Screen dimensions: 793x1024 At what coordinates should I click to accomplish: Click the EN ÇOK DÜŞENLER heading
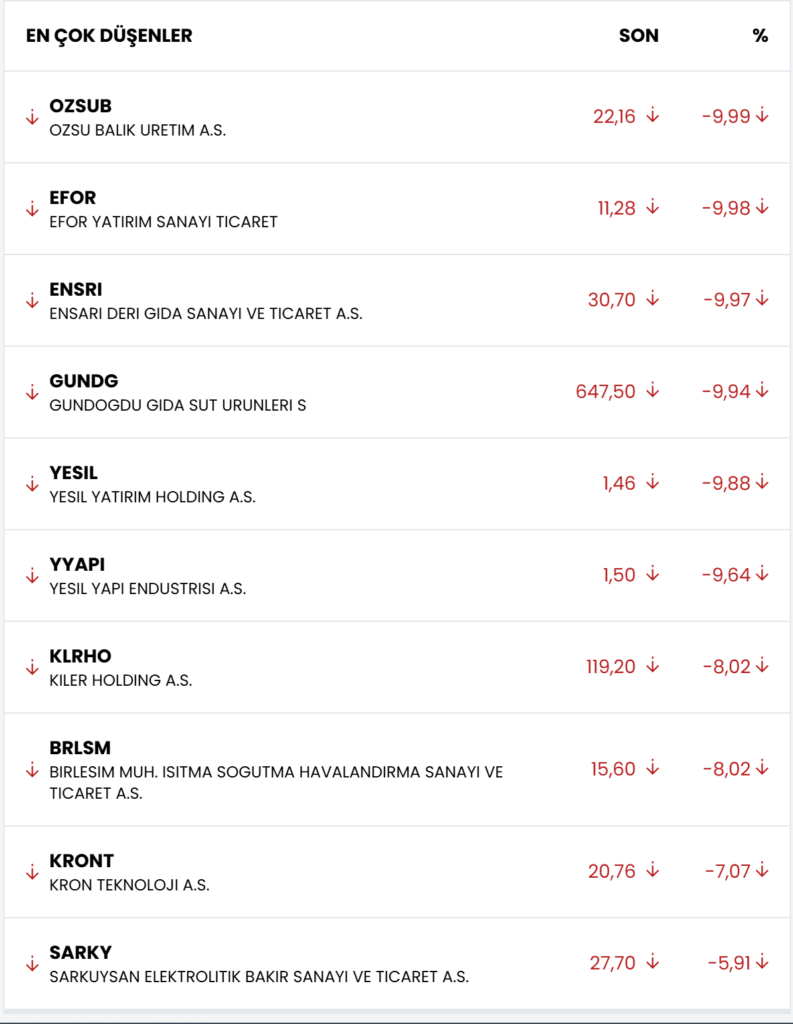coord(109,36)
